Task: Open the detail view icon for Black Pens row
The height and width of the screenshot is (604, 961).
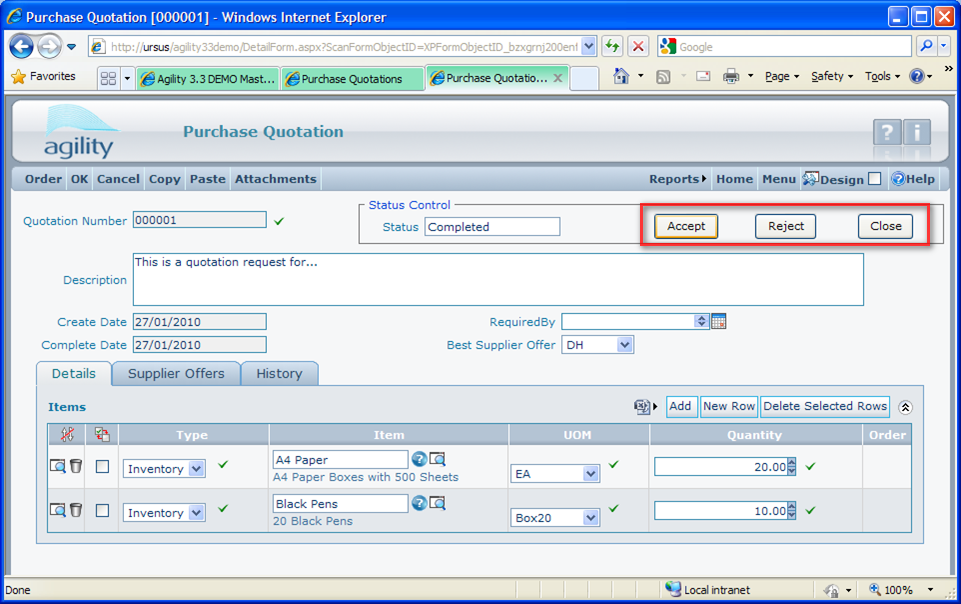Action: tap(58, 510)
